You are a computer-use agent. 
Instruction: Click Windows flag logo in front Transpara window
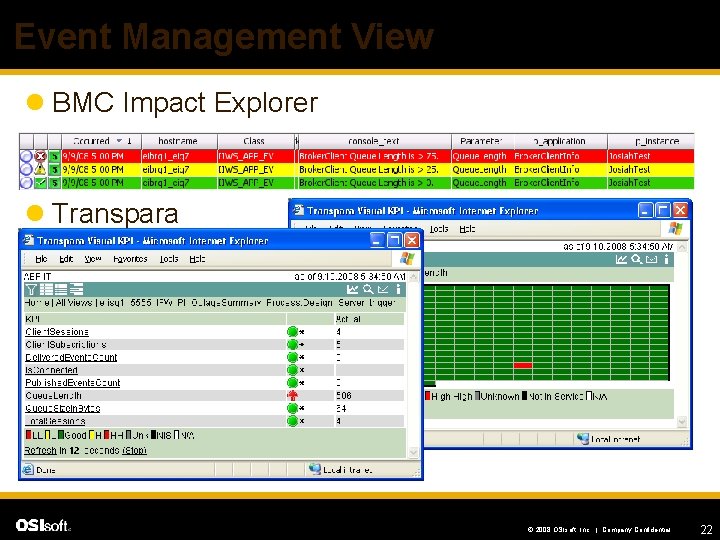tap(406, 259)
